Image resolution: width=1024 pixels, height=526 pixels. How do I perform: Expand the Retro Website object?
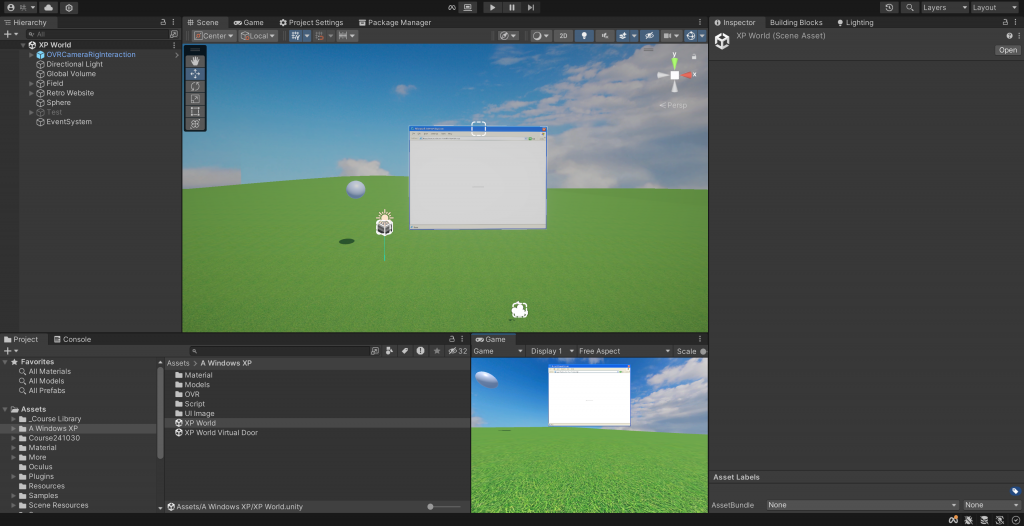pos(32,93)
